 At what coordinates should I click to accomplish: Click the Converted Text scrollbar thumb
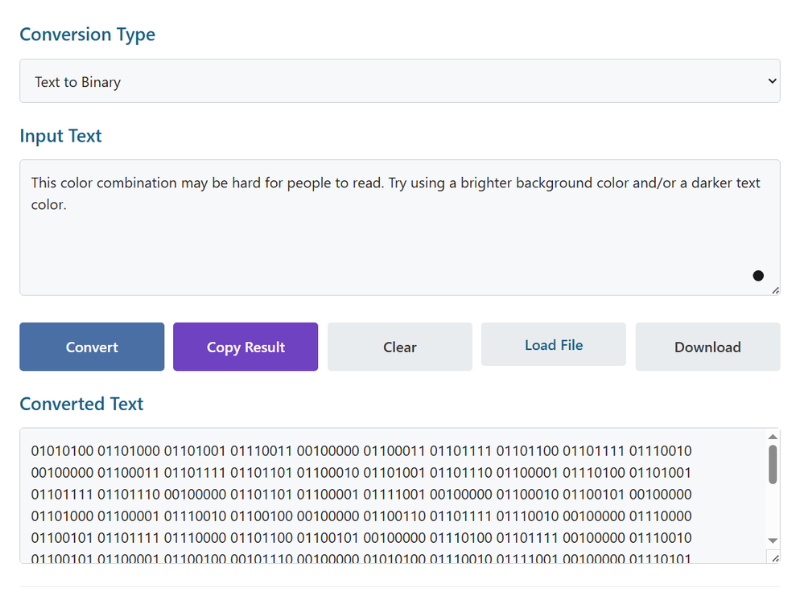pyautogui.click(x=772, y=464)
